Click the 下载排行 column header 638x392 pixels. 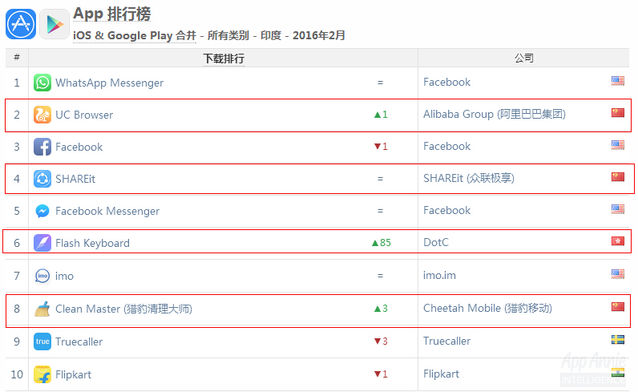click(223, 58)
